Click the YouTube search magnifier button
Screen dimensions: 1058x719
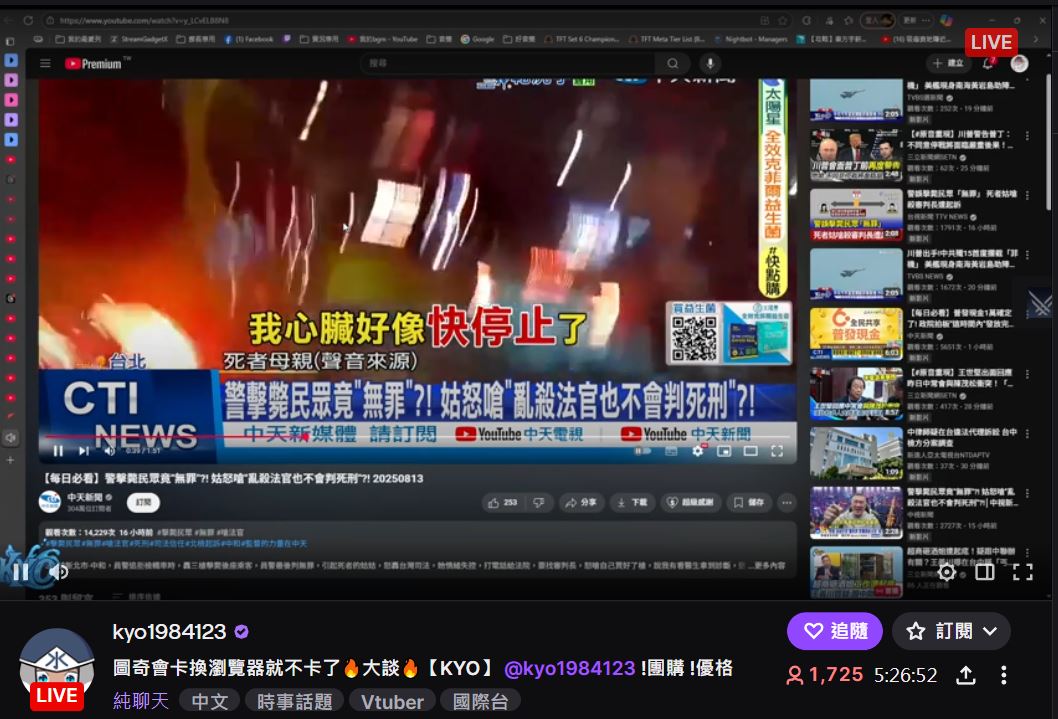tap(673, 63)
